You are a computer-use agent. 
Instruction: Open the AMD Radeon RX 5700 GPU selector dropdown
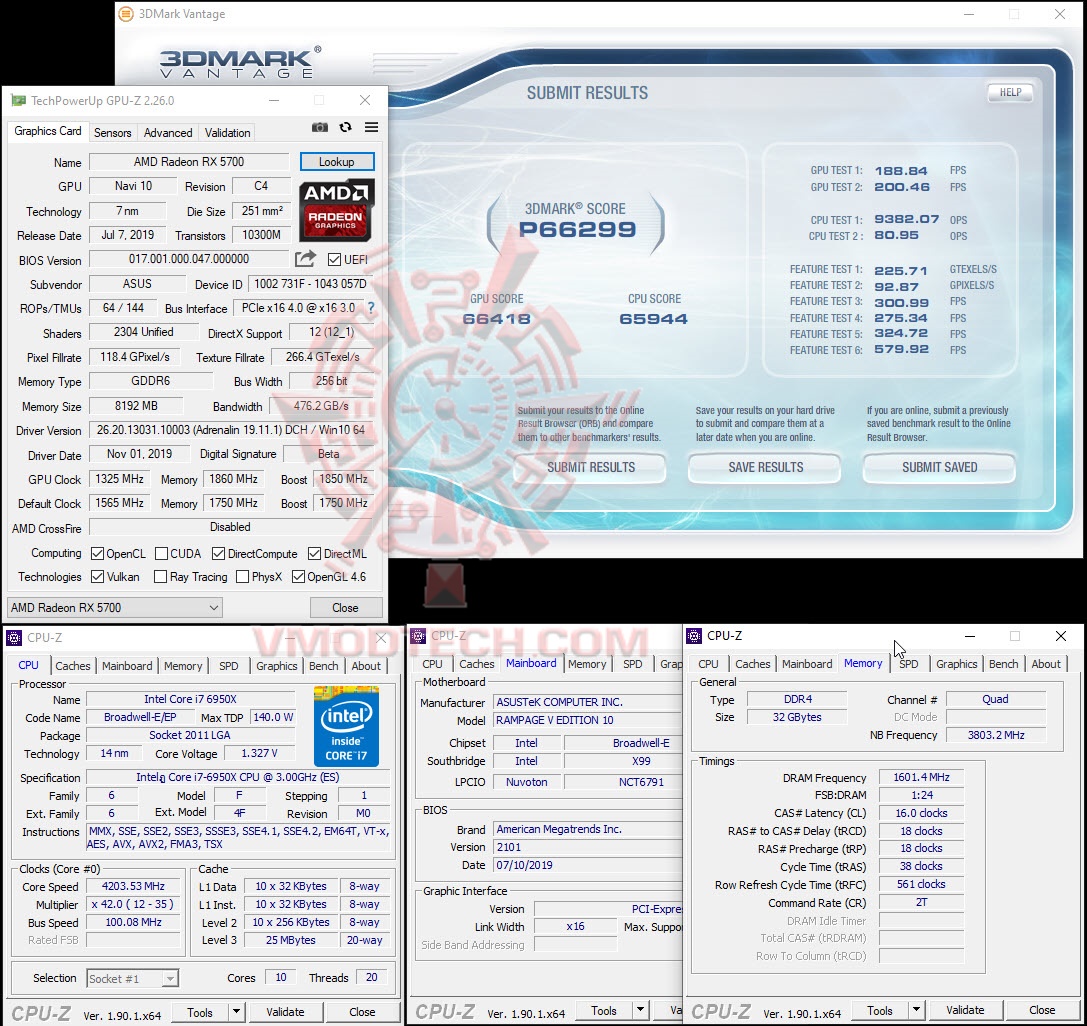point(114,608)
